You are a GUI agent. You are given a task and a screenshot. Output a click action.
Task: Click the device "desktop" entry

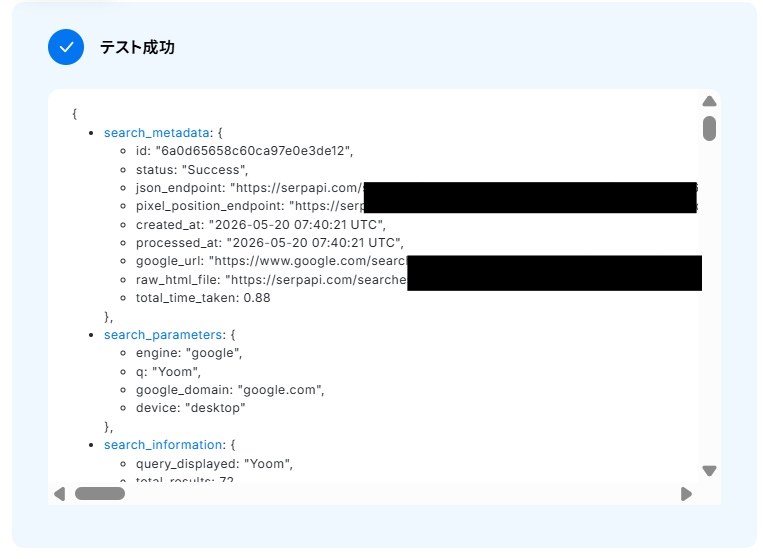190,408
